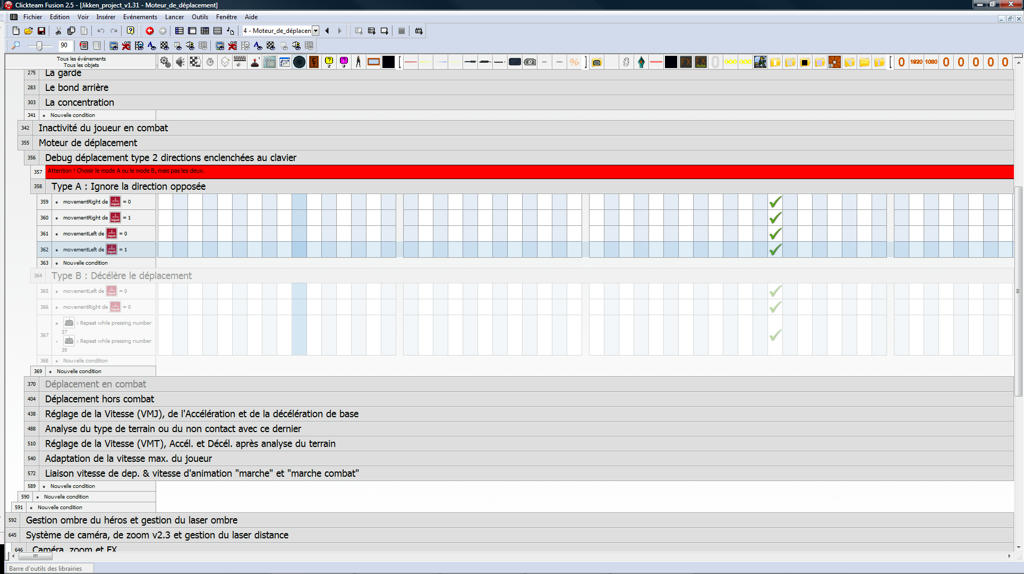Screen dimensions: 1024x574
Task: Click 'Nouvelle condition' on line 589
Action: click(72, 486)
